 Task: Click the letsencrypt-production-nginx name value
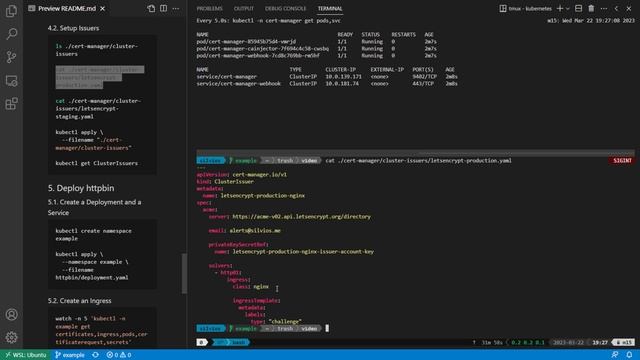coord(262,196)
